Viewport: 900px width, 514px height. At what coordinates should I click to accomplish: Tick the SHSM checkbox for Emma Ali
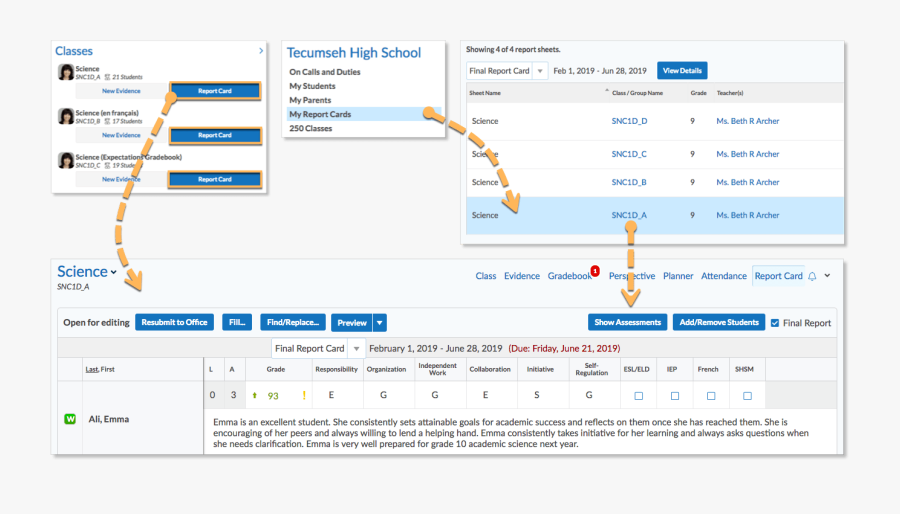click(x=747, y=396)
